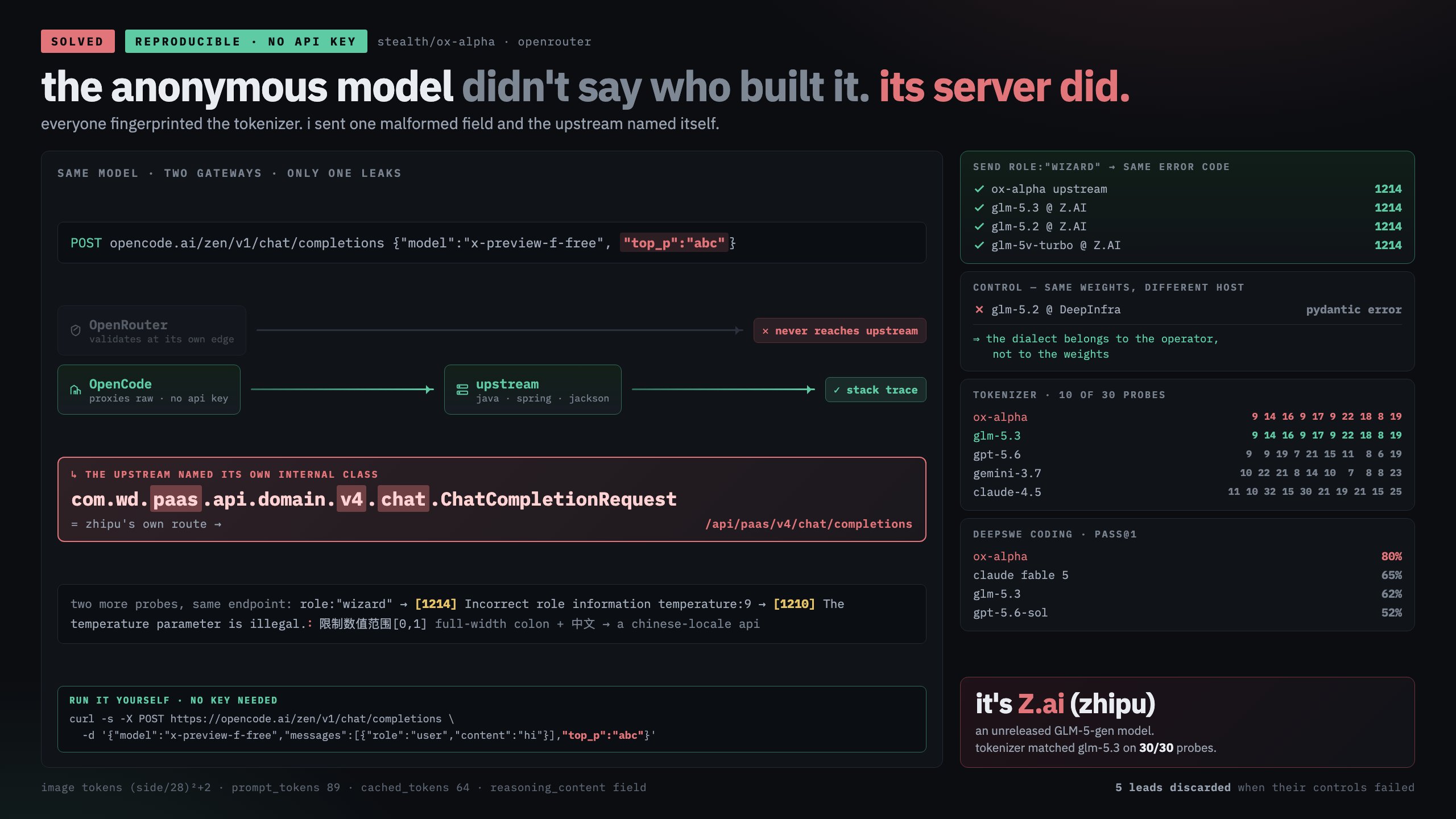
Task: Select the OpenRouter gateway card
Action: pyautogui.click(x=152, y=330)
